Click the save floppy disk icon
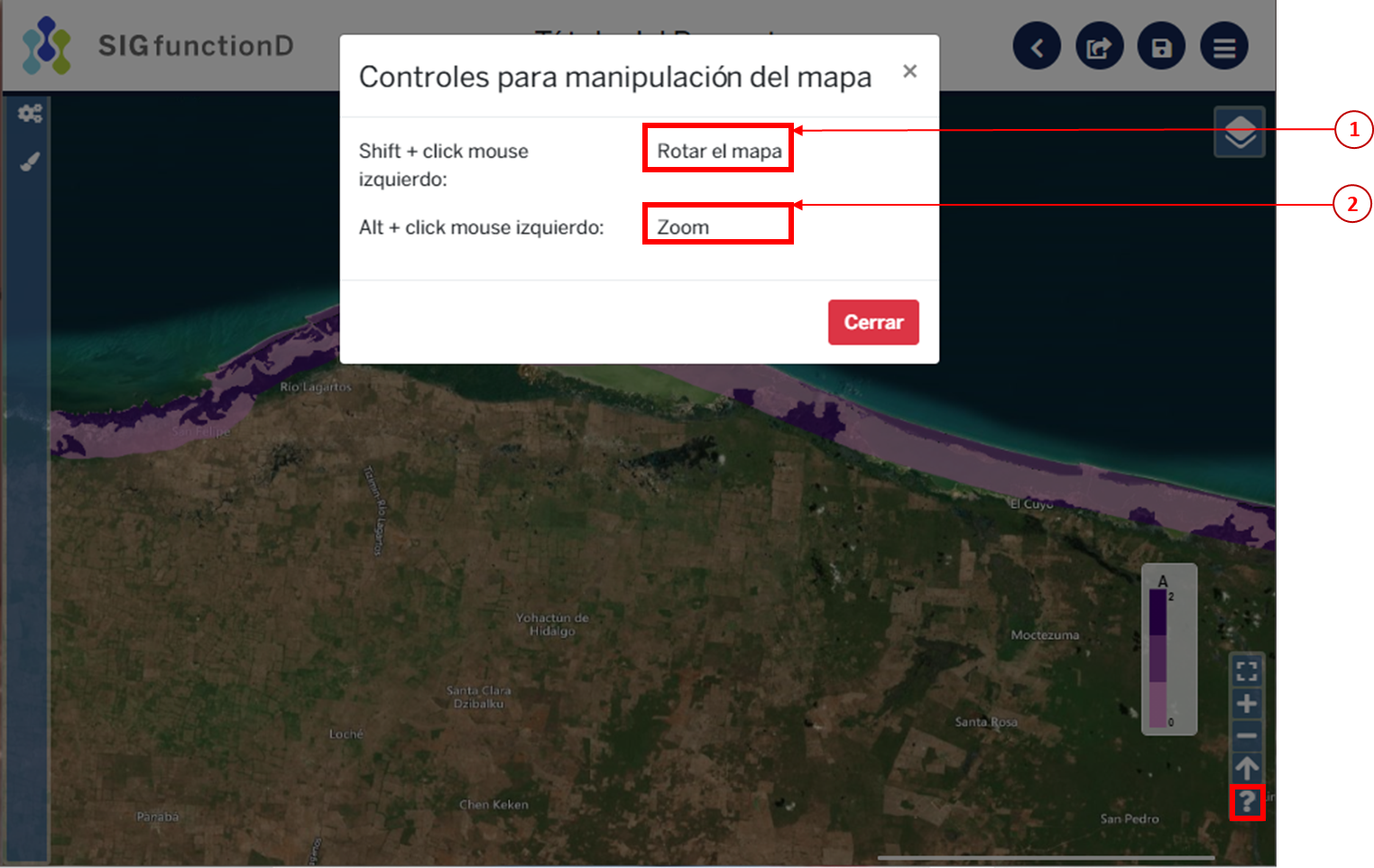Viewport: 1374px width, 868px height. click(x=1161, y=46)
